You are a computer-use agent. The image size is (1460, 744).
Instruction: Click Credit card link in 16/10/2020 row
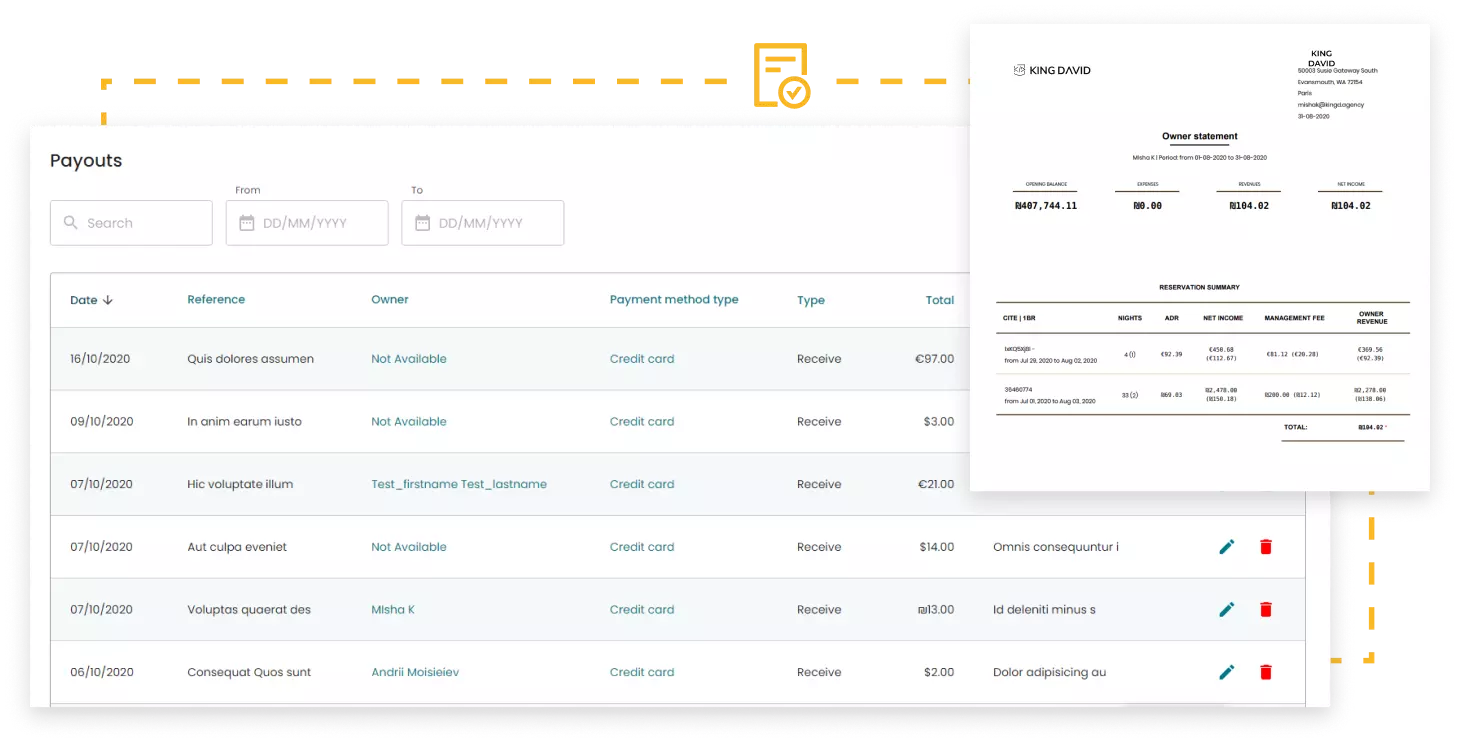[642, 359]
